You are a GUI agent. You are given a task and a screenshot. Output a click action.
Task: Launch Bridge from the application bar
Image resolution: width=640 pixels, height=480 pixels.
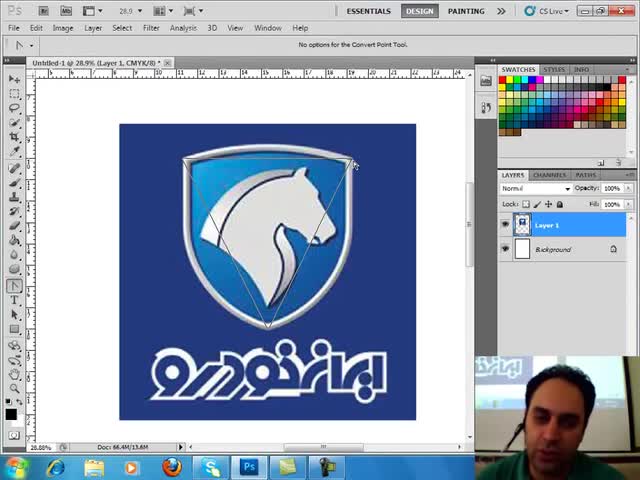(x=43, y=11)
